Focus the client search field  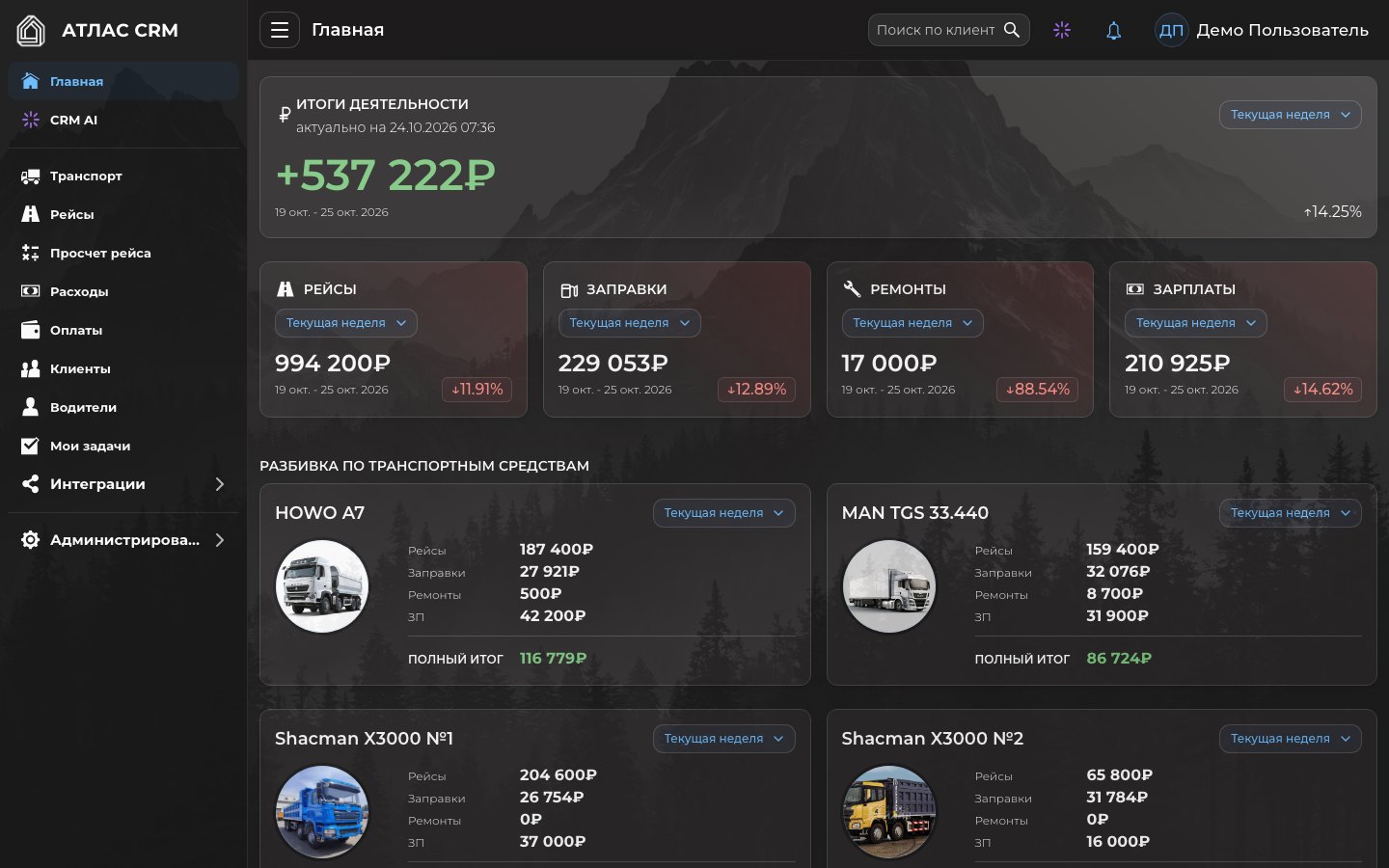949,30
